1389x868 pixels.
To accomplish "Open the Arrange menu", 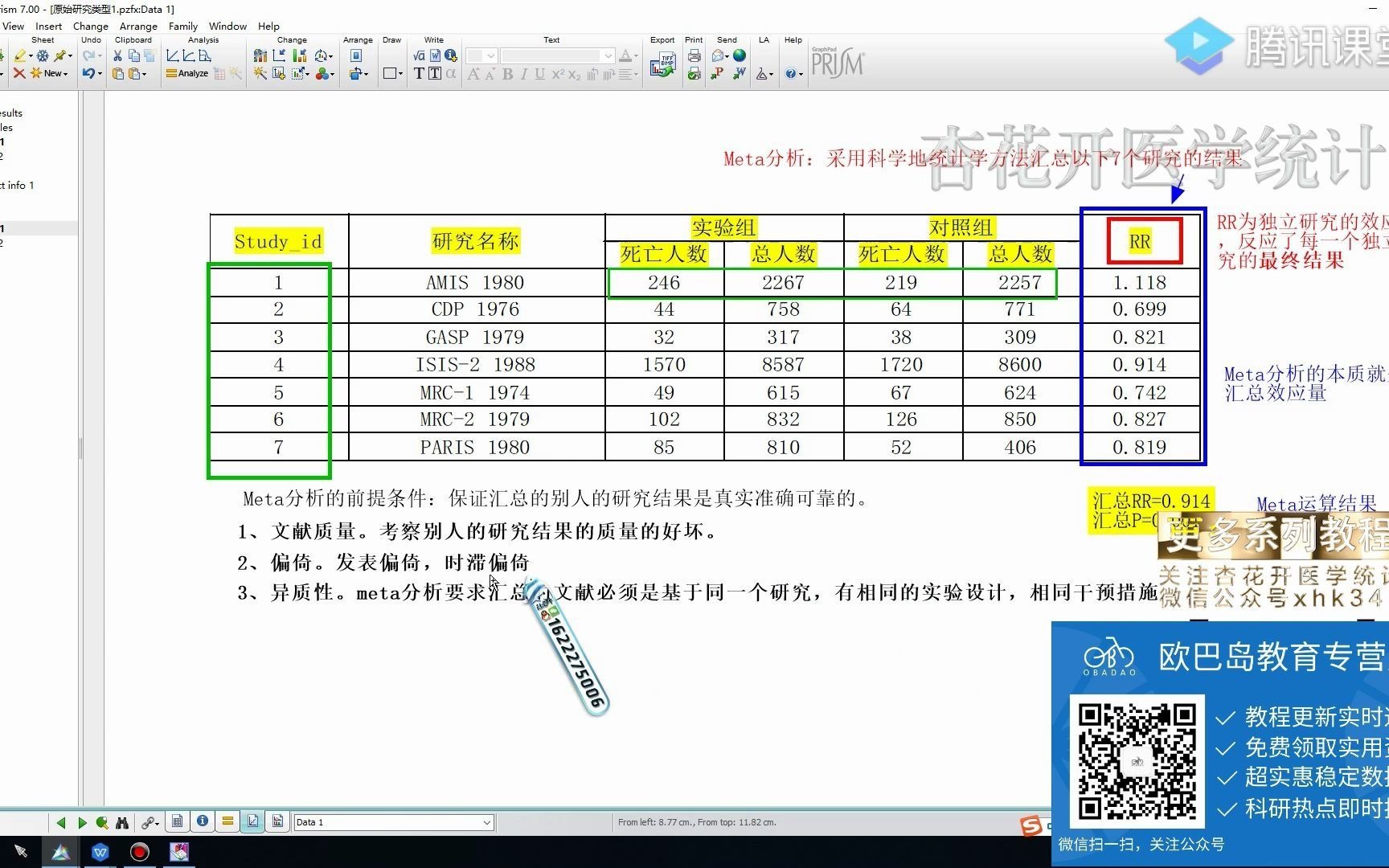I will pos(138,26).
